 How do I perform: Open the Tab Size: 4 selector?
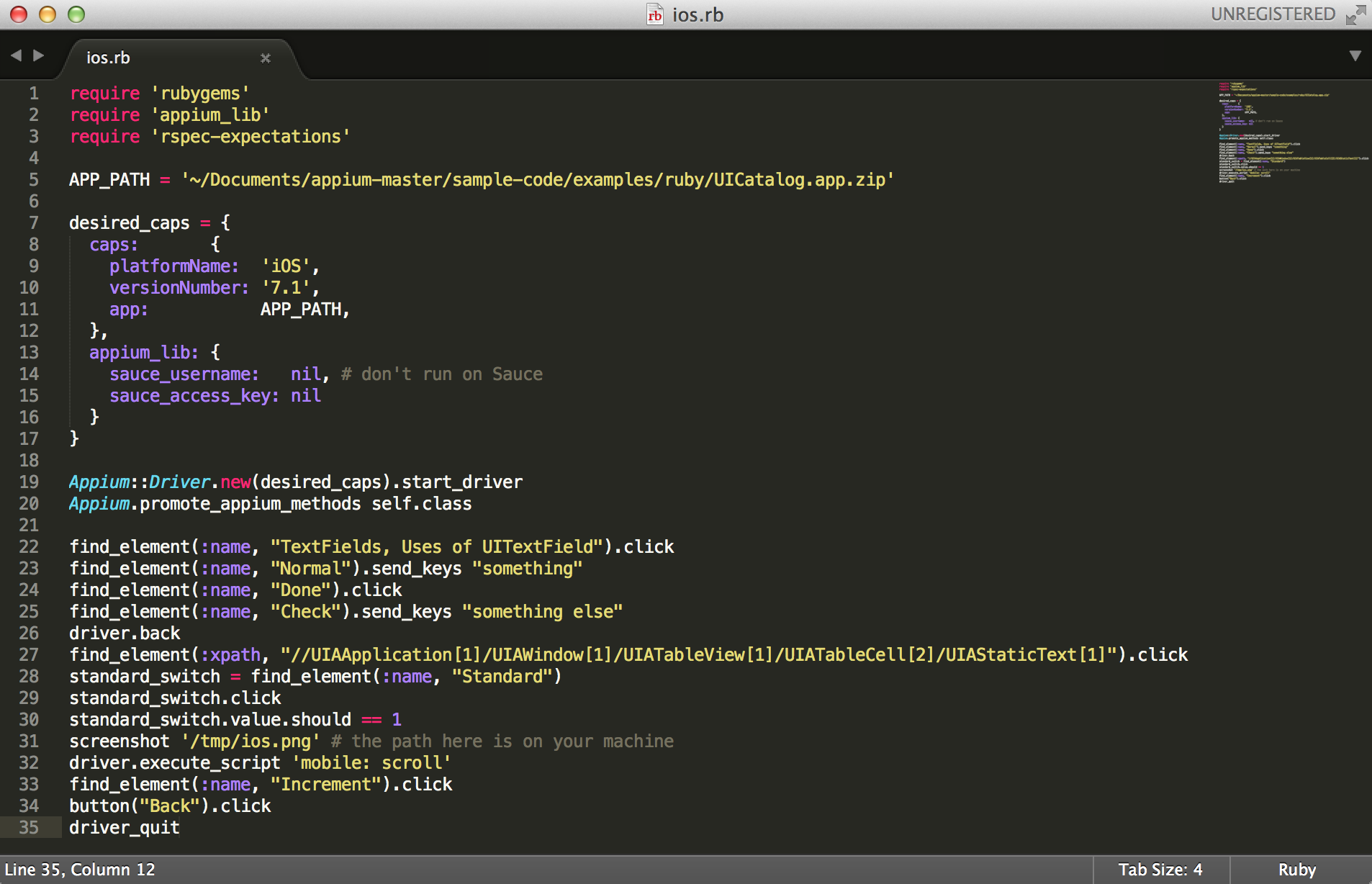click(x=1160, y=870)
